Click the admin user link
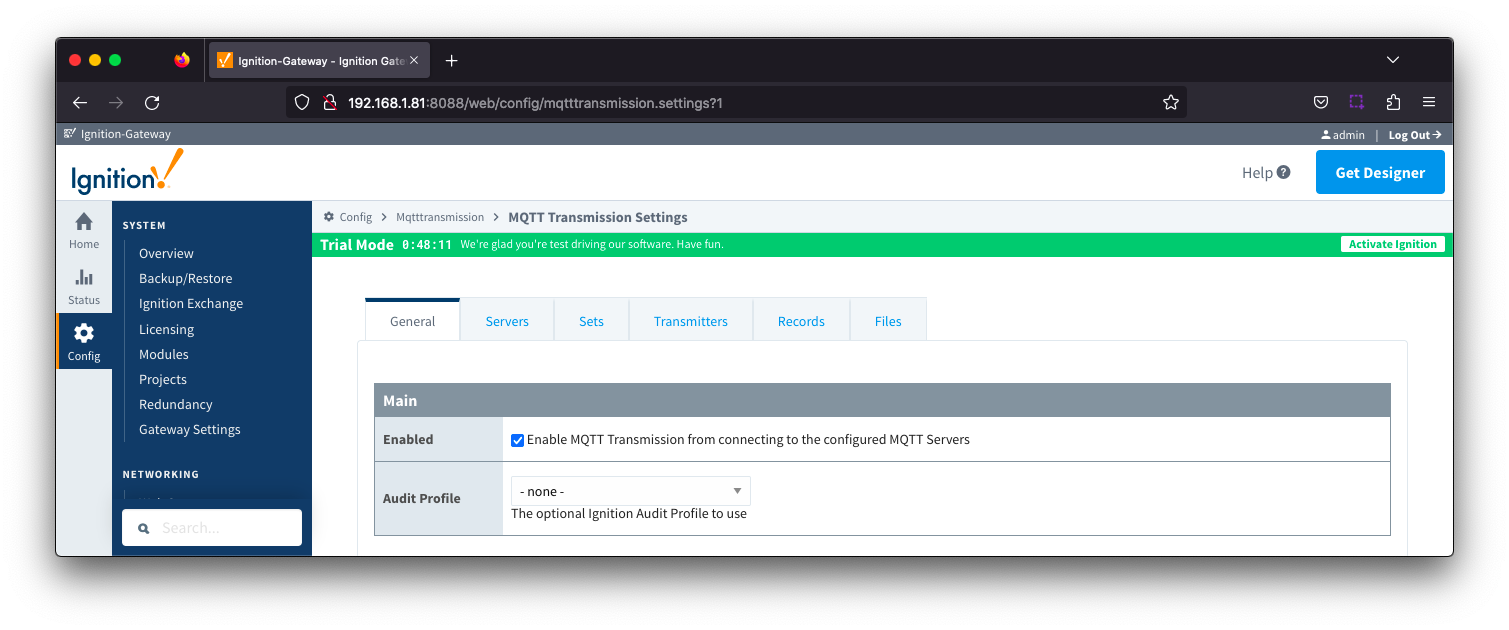Screen dimensions: 1509x630 click(x=1342, y=134)
